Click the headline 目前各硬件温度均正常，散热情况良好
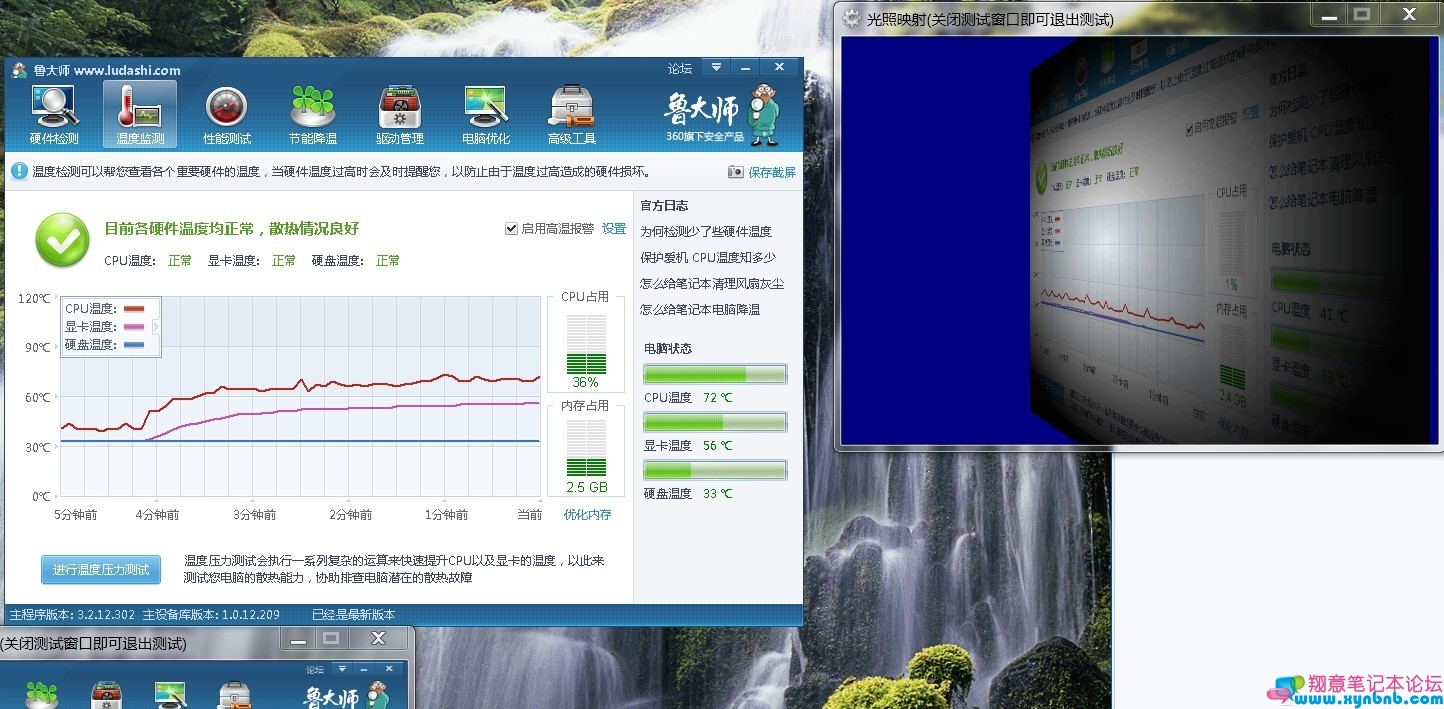The height and width of the screenshot is (709, 1444). point(232,229)
